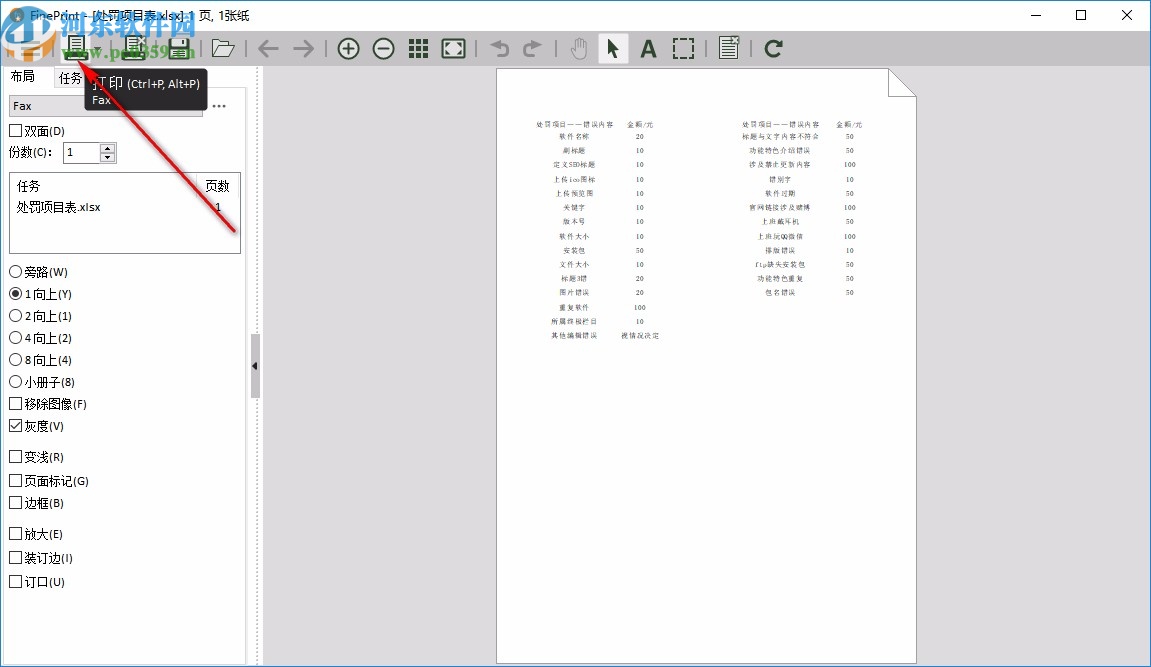Click the ... button beside the printer dropdown
1151x667 pixels.
point(219,106)
